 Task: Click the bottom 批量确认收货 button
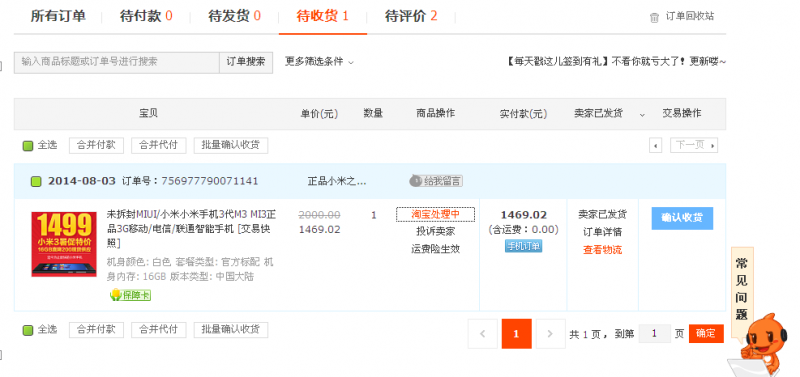coord(231,330)
